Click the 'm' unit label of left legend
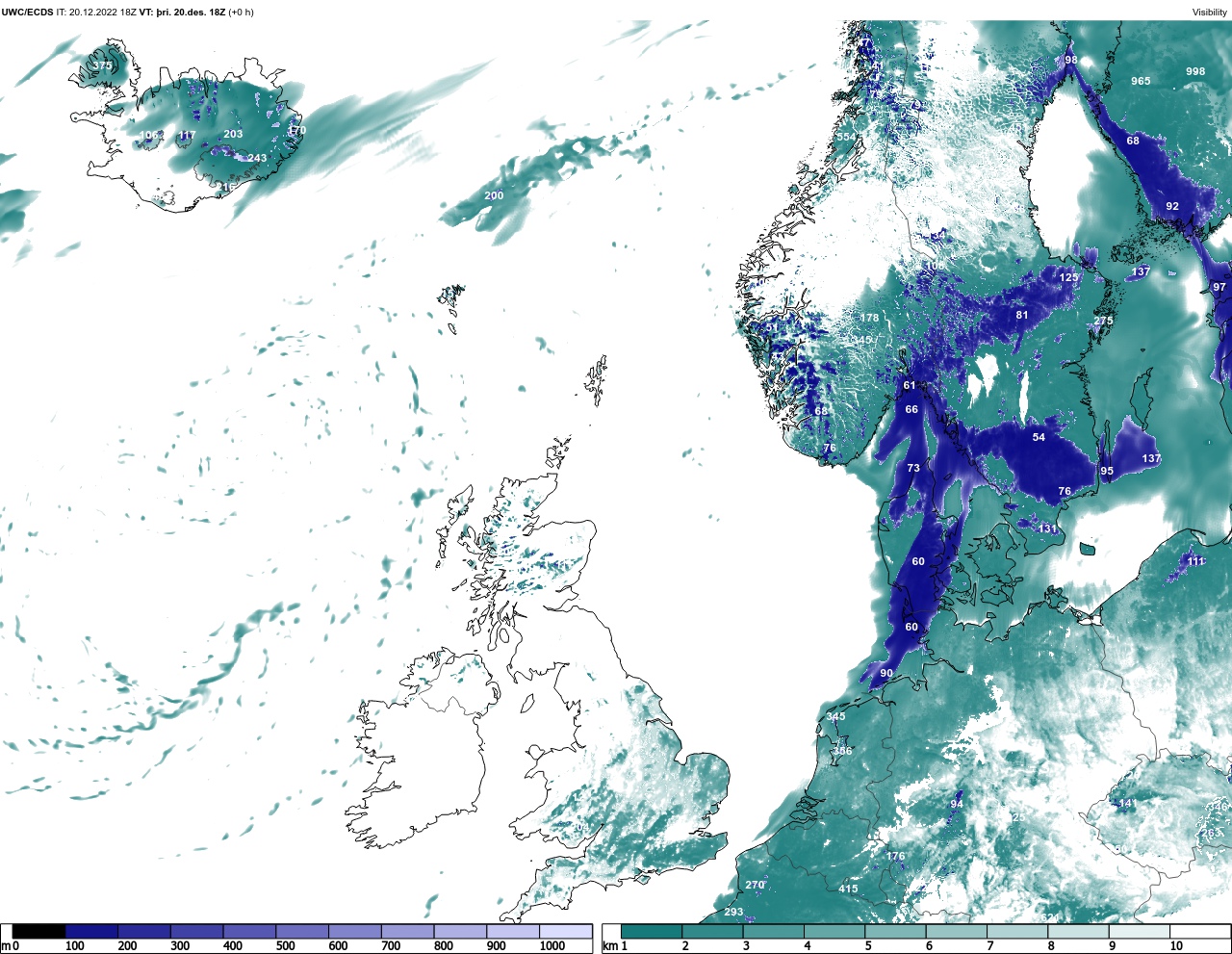1232x954 pixels. pos(5,946)
